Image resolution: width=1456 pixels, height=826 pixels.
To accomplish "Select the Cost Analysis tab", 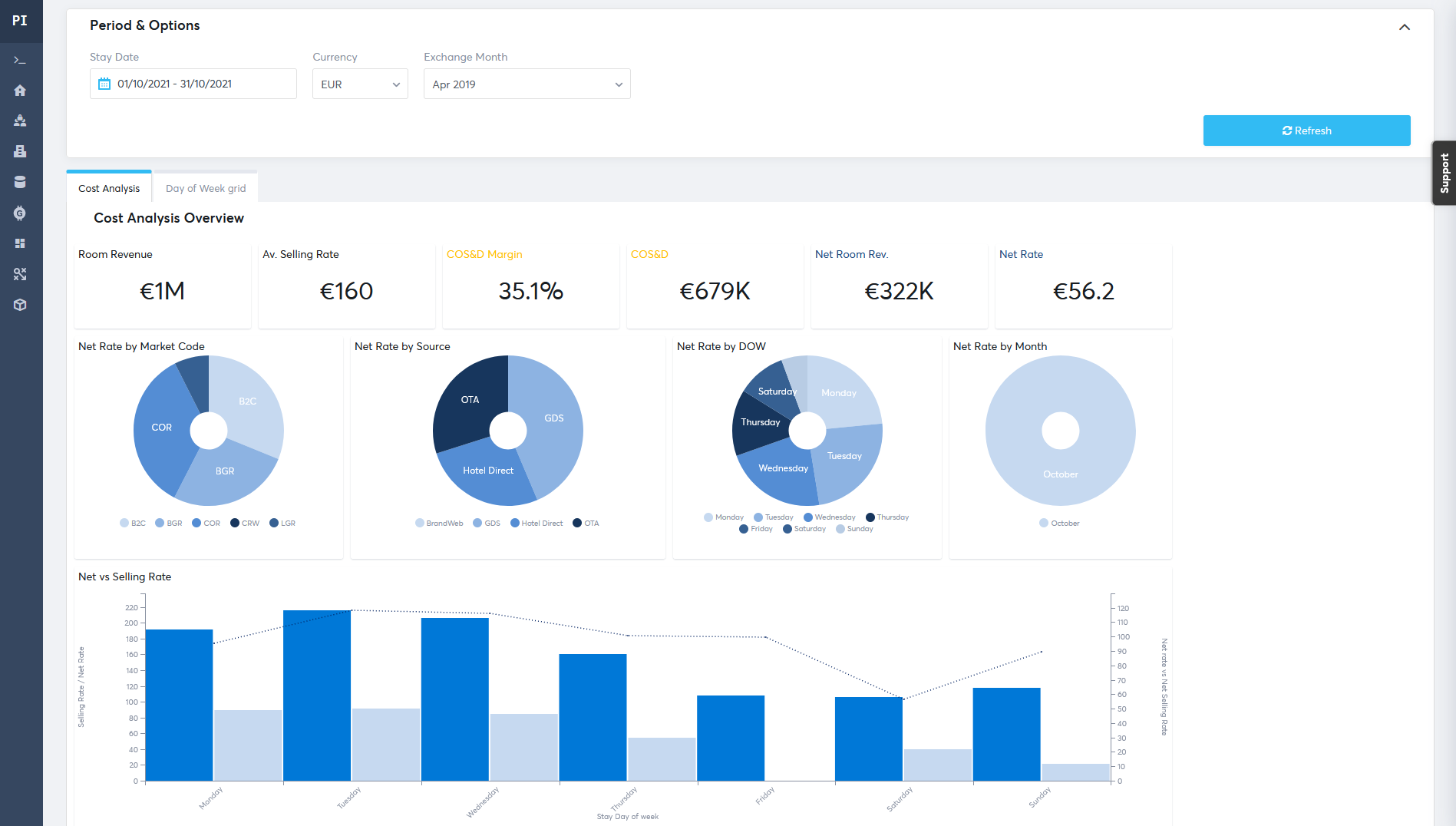I will coord(109,188).
